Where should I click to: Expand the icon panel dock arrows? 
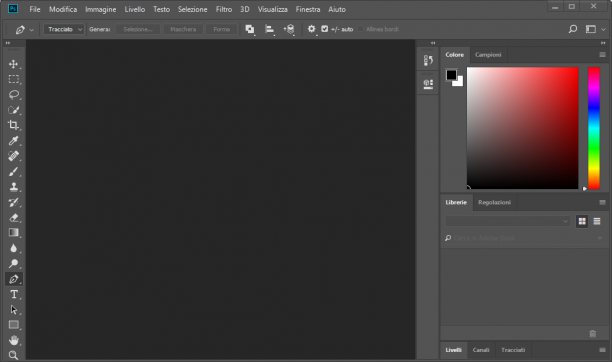click(433, 43)
